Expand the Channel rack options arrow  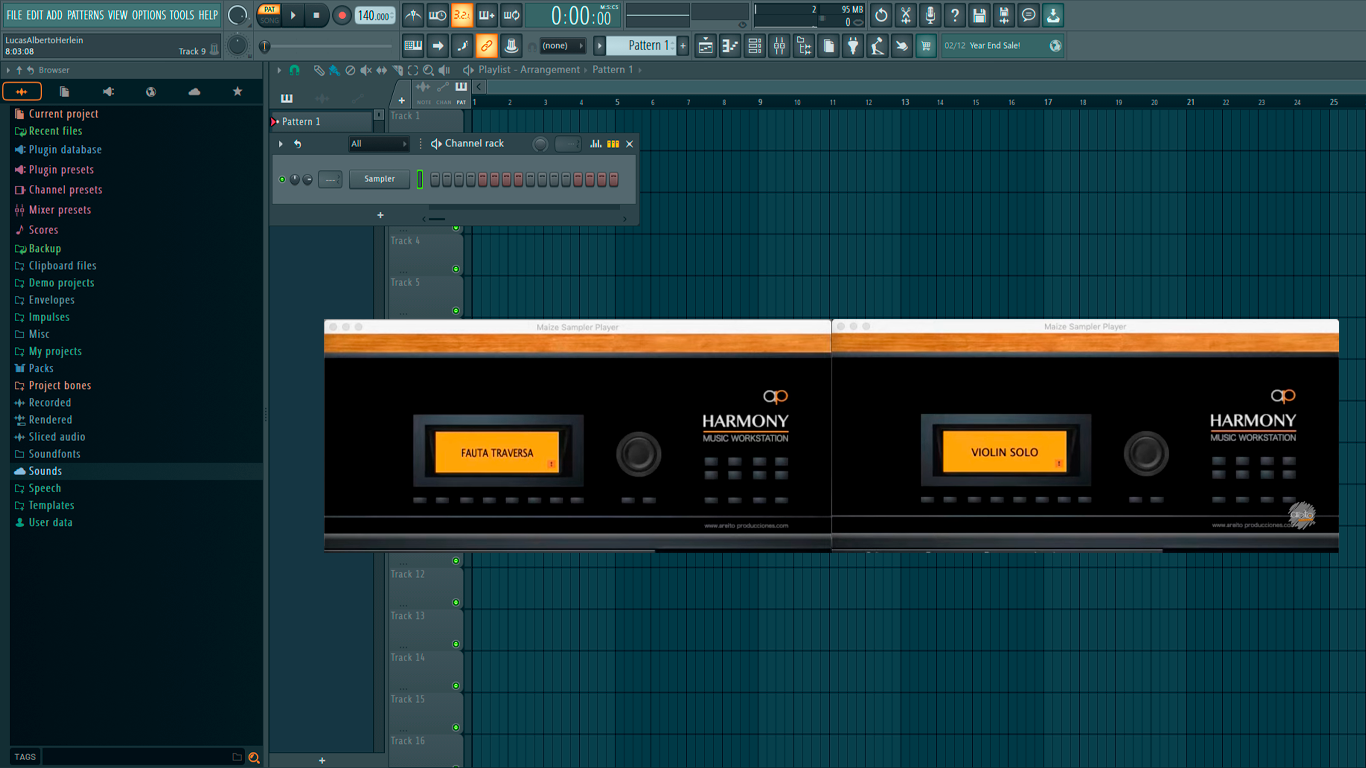(x=281, y=144)
